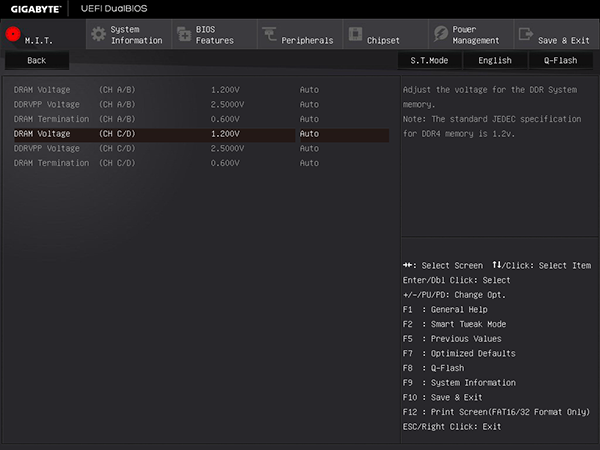Click the 0.600V value for CH A/B
Screen dimensions: 600x450
[x=225, y=119]
